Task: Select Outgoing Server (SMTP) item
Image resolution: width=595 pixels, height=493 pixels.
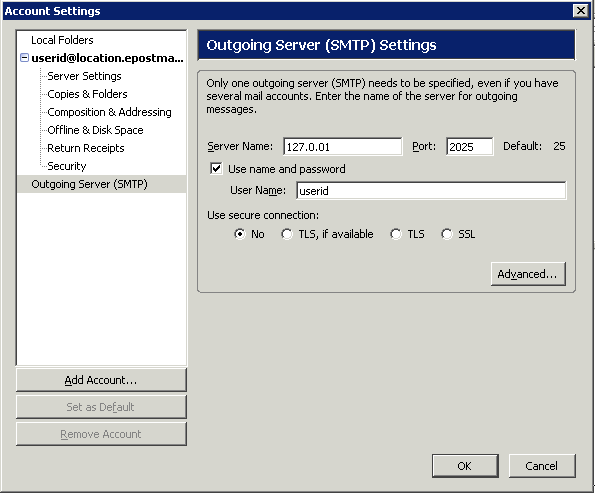Action: (102, 184)
